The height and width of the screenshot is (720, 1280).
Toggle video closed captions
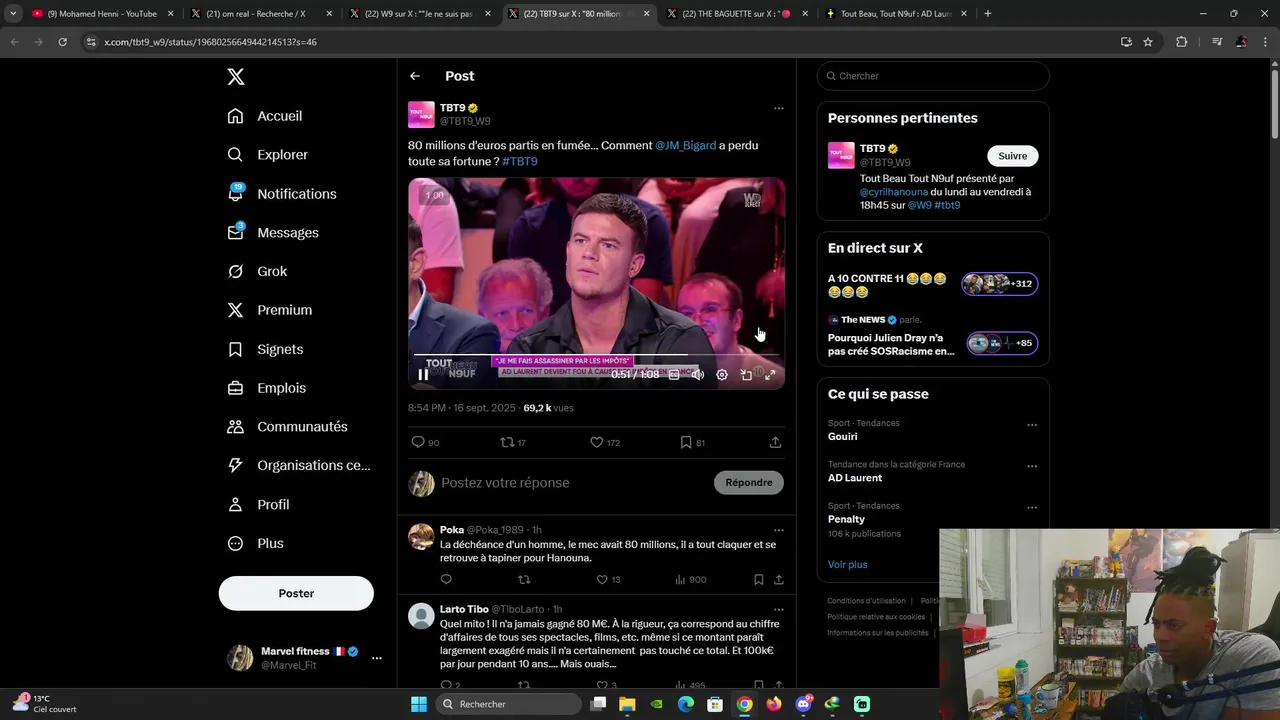(674, 375)
